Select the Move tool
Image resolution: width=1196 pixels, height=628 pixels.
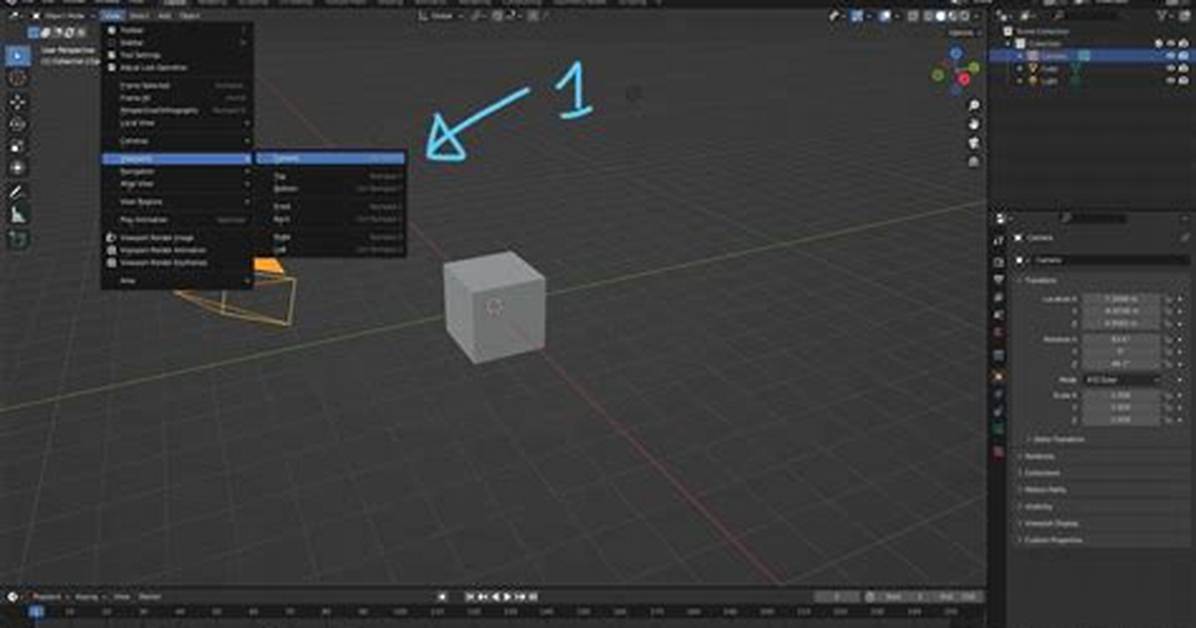[18, 101]
